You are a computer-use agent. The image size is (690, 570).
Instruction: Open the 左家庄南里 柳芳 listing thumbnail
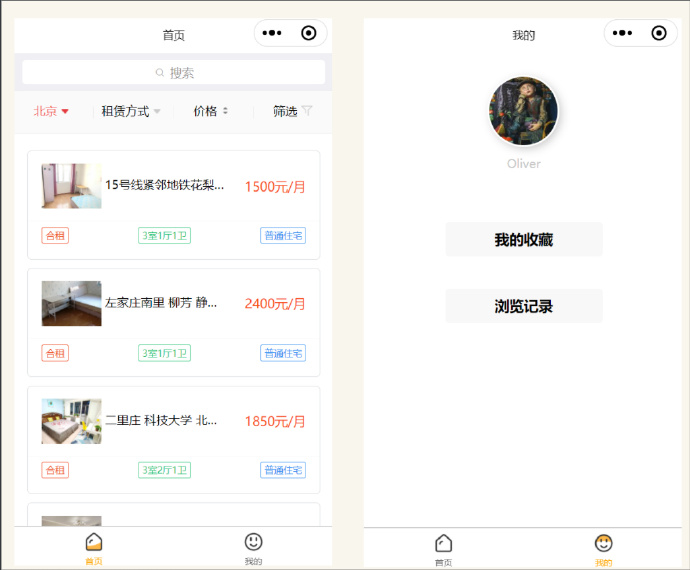(x=71, y=303)
